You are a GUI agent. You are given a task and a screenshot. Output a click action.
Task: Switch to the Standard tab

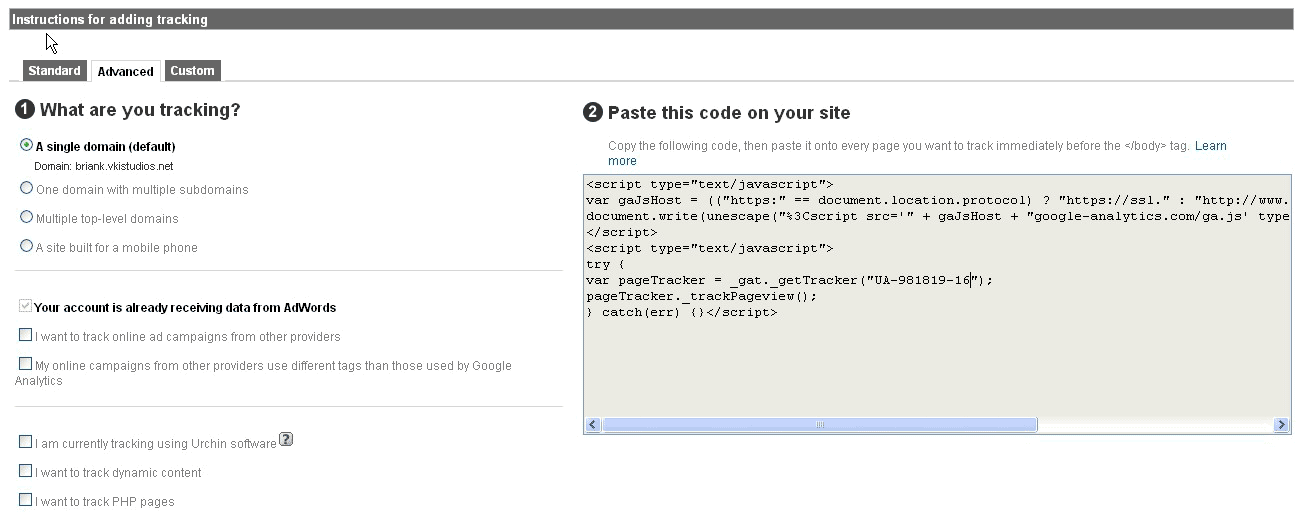54,70
